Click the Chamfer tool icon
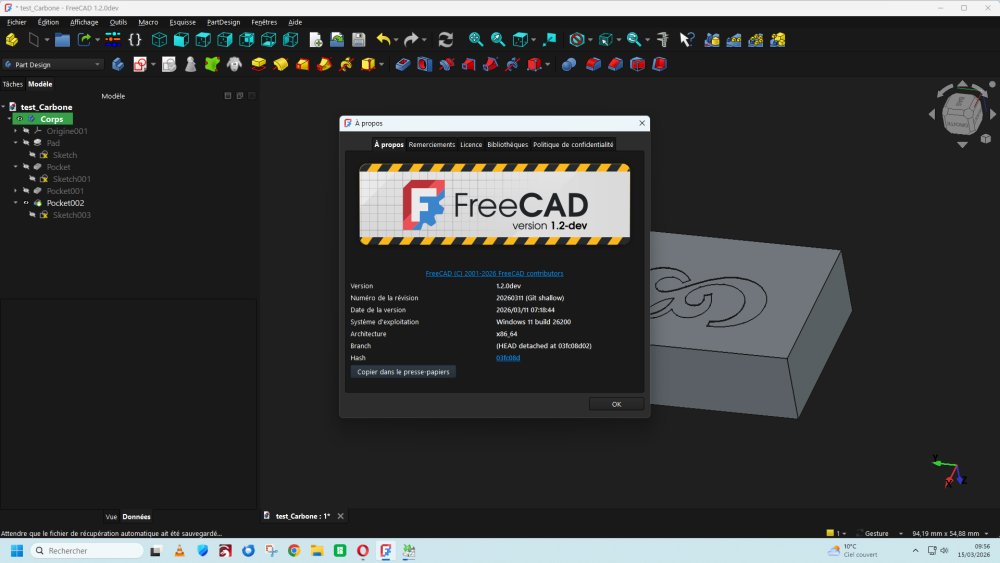This screenshot has height=563, width=1000. 615,64
